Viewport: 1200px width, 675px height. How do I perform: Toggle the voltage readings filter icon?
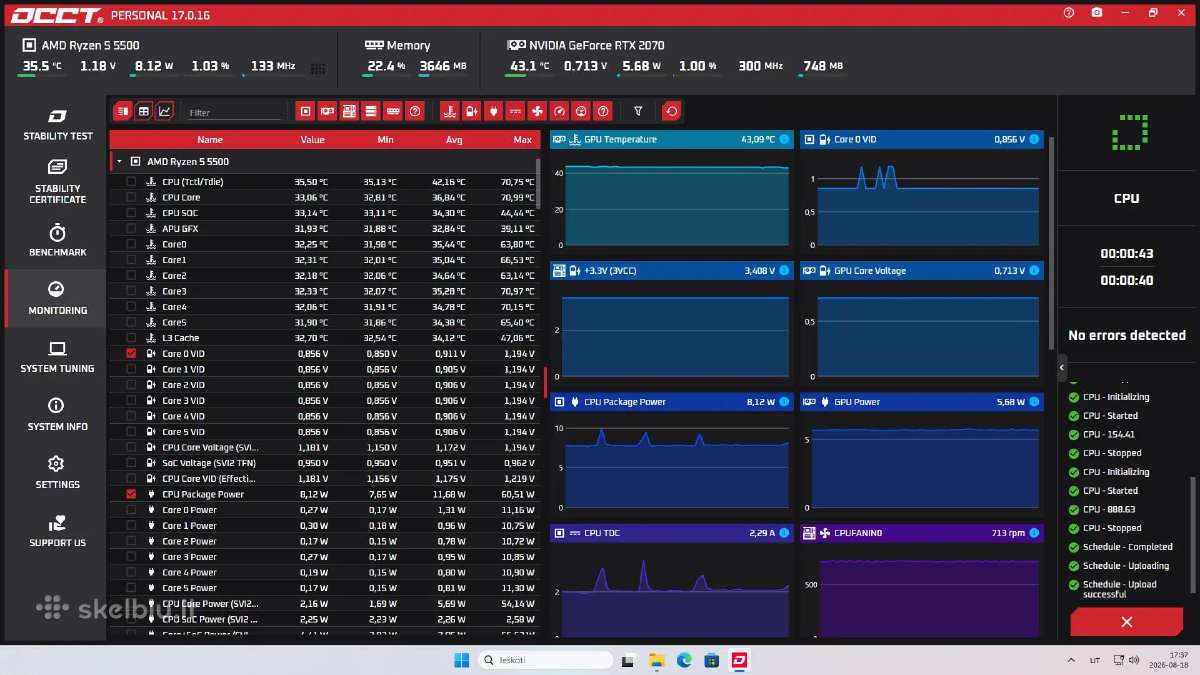click(471, 111)
